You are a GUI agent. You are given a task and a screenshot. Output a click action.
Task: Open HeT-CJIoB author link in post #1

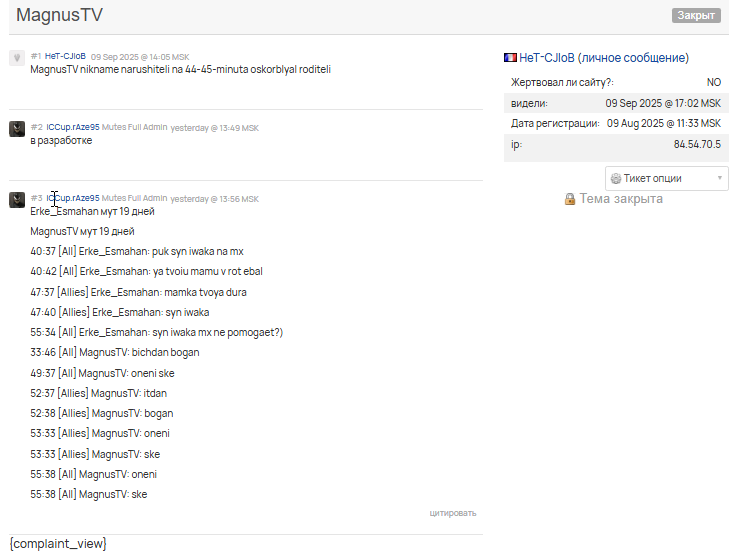point(65,56)
